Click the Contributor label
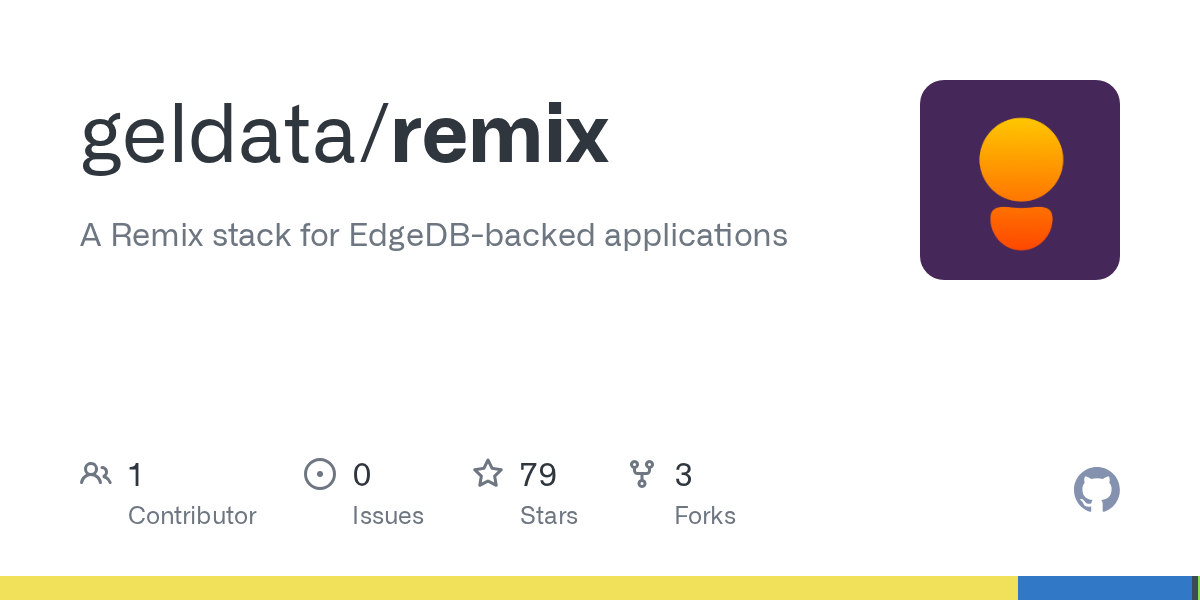This screenshot has width=1200, height=600. point(192,516)
